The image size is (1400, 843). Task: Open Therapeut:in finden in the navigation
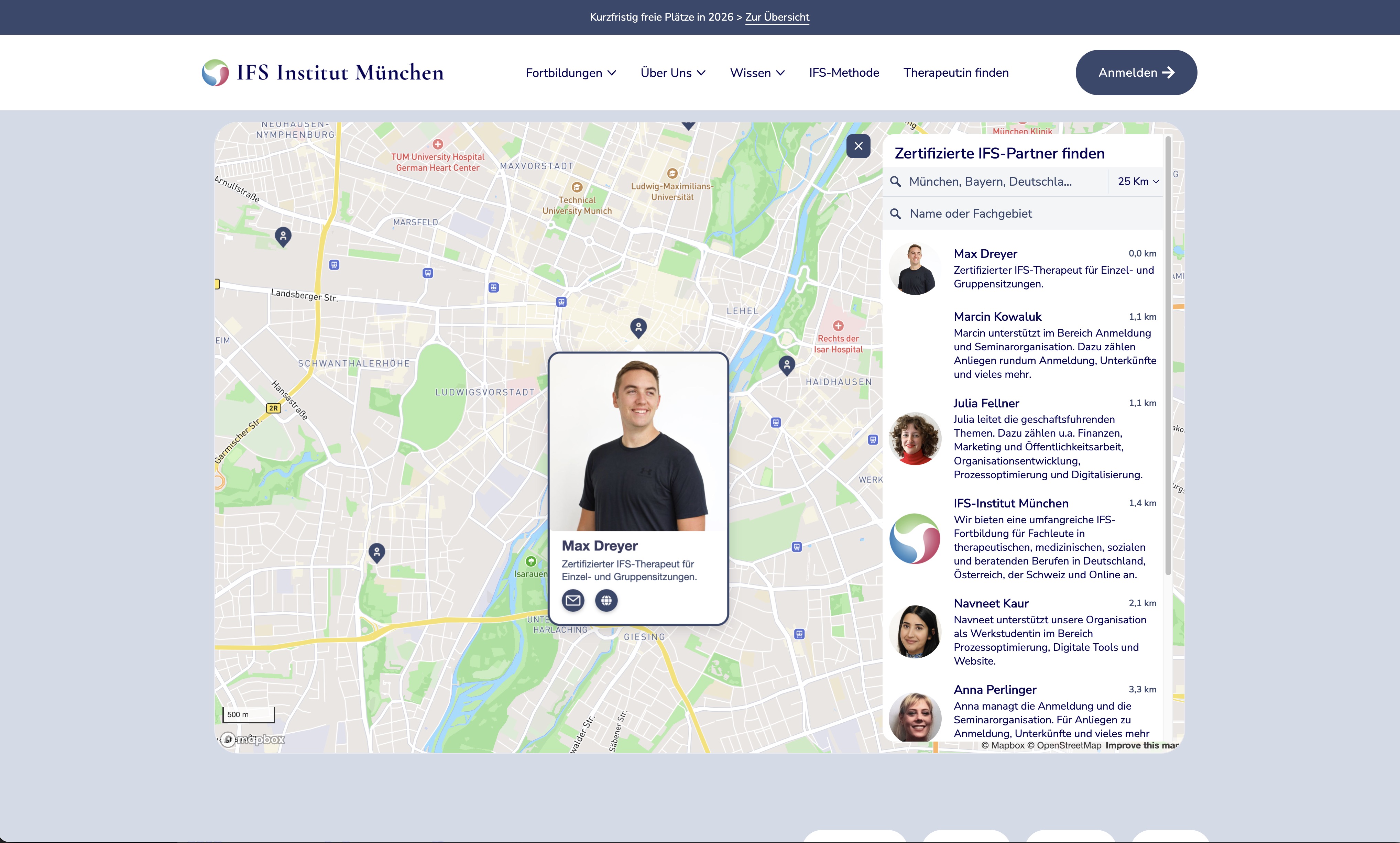tap(955, 73)
